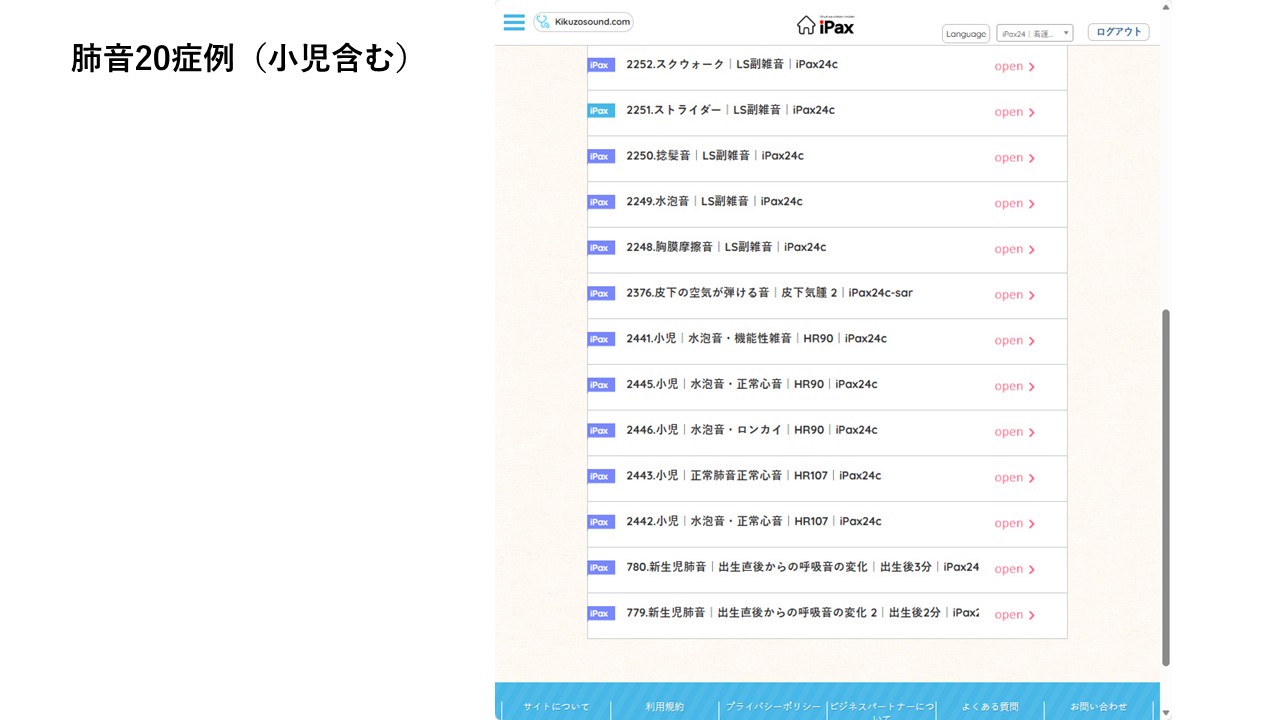This screenshot has height=720, width=1280.
Task: Click the iPax home logo
Action: 826,25
